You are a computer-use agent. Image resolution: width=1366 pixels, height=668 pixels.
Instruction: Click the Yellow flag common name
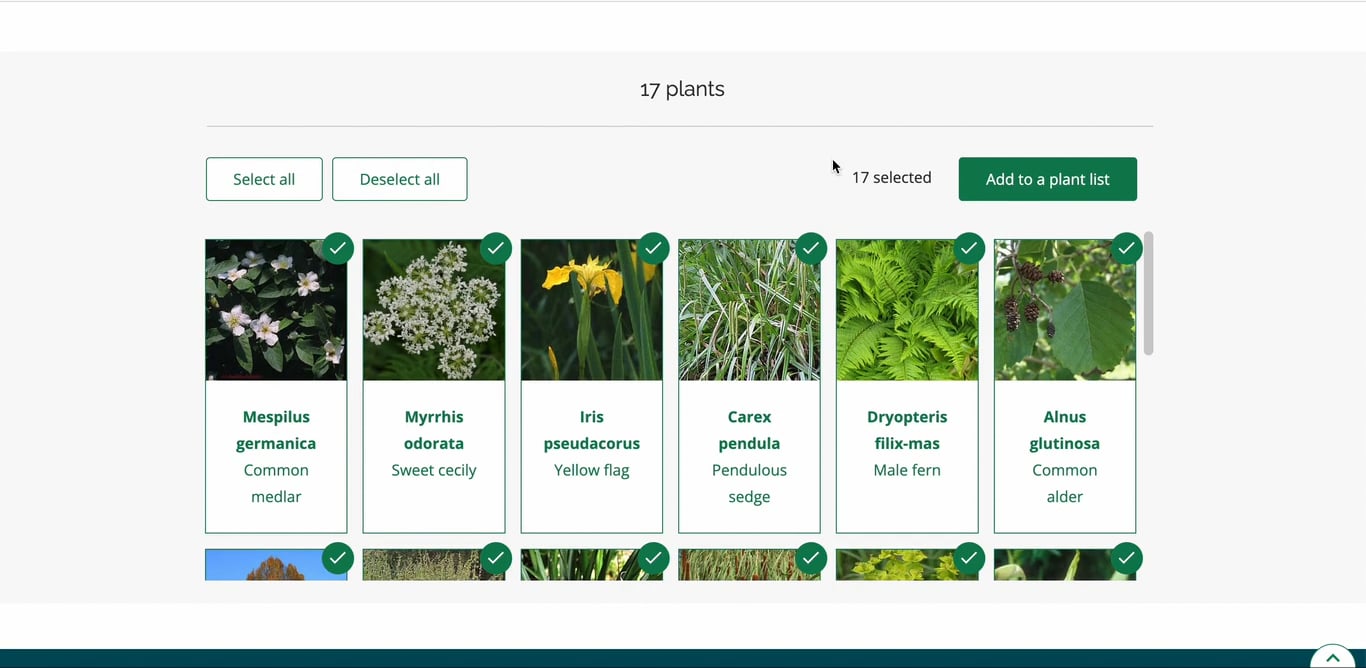[x=592, y=470]
